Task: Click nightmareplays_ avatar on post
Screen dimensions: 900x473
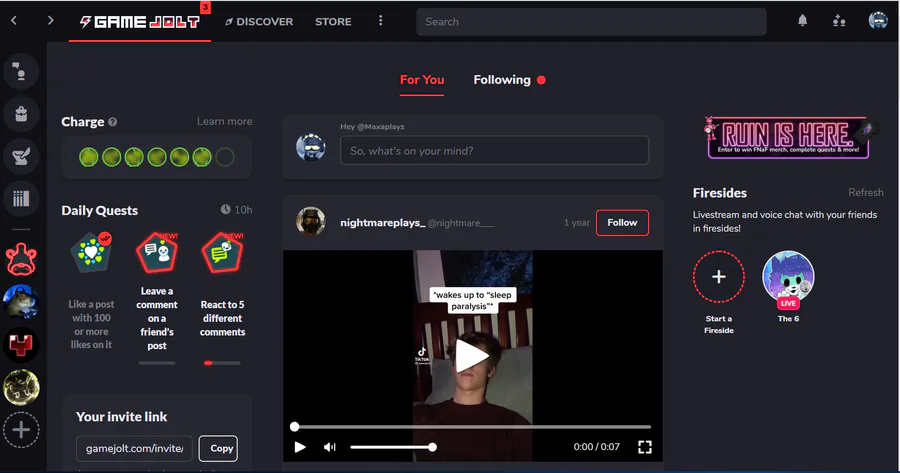Action: coord(311,222)
